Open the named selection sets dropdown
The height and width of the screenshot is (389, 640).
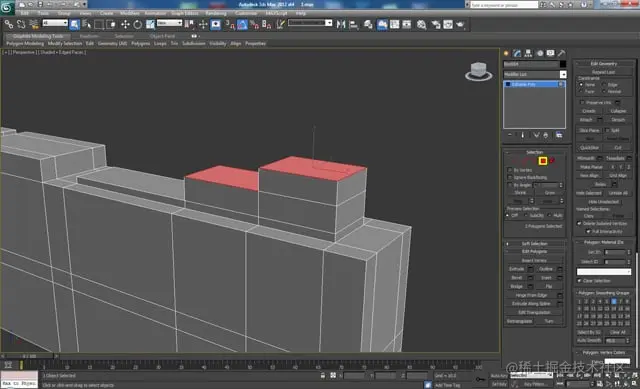[310, 23]
